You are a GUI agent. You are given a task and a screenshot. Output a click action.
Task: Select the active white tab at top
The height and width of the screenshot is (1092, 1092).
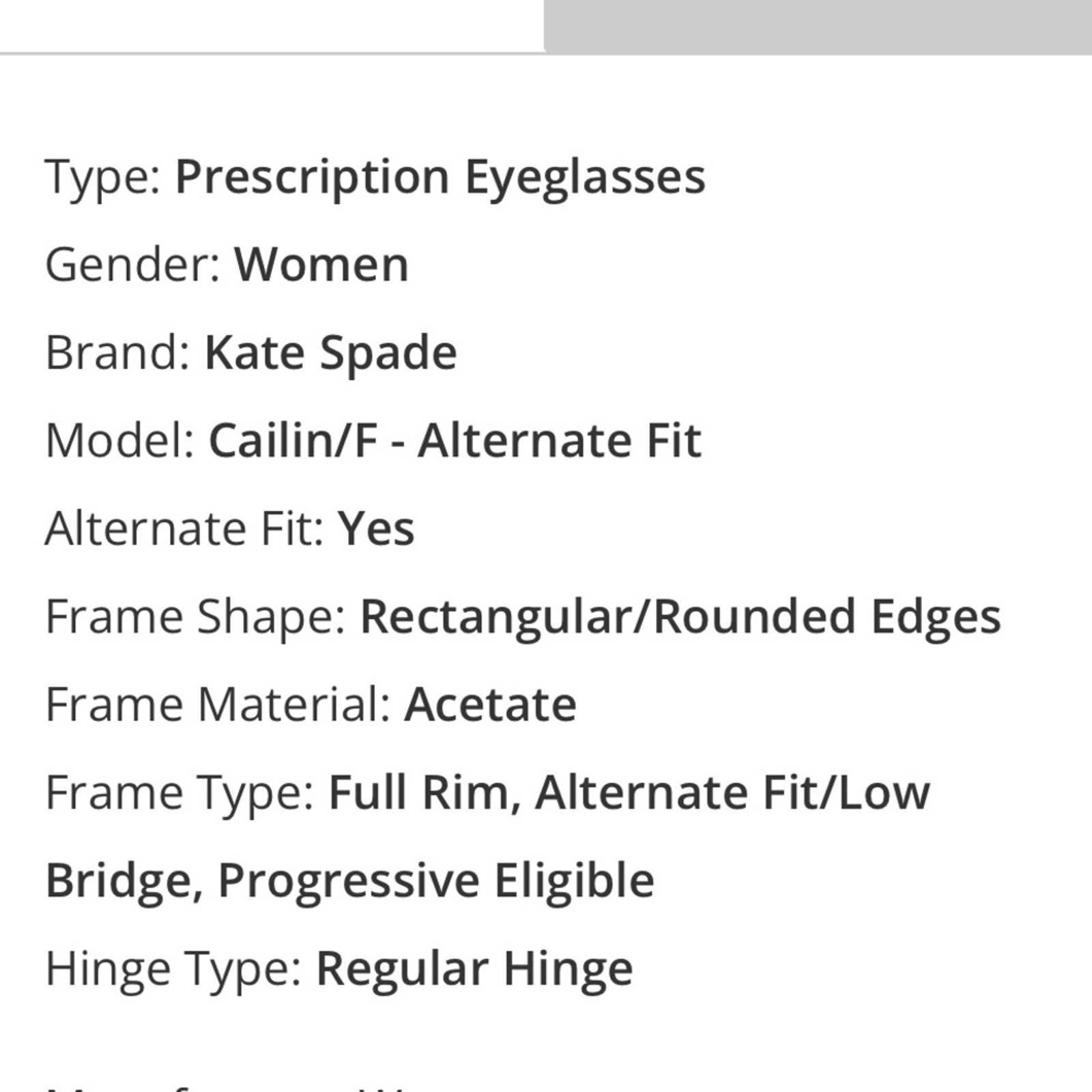[x=272, y=26]
